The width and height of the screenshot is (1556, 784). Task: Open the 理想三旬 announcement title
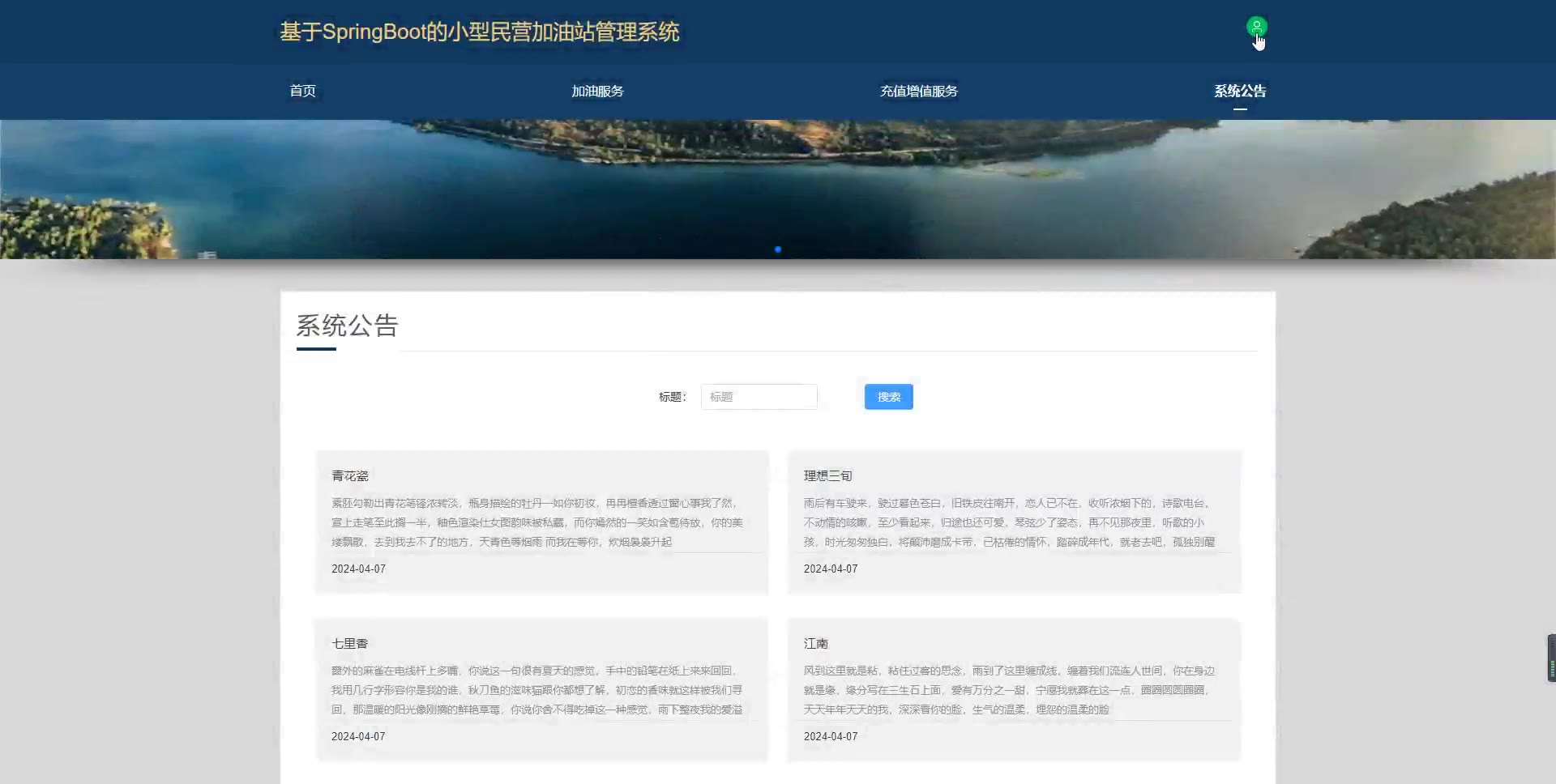point(827,475)
